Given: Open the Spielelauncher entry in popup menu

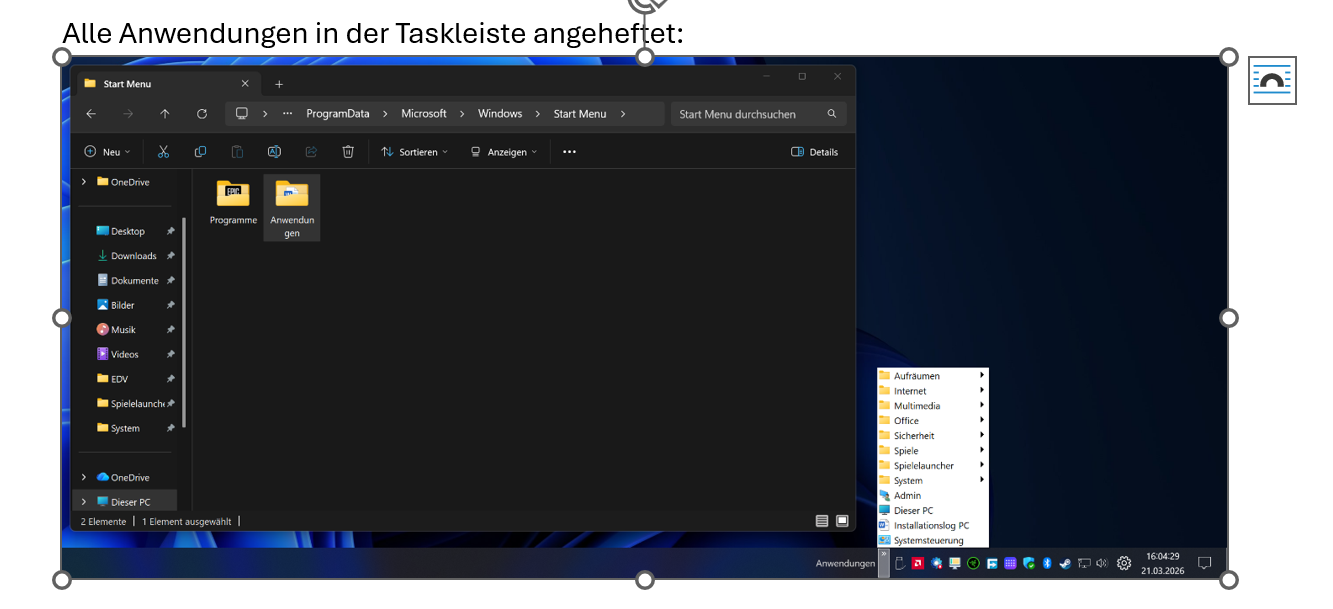Looking at the screenshot, I should [932, 466].
